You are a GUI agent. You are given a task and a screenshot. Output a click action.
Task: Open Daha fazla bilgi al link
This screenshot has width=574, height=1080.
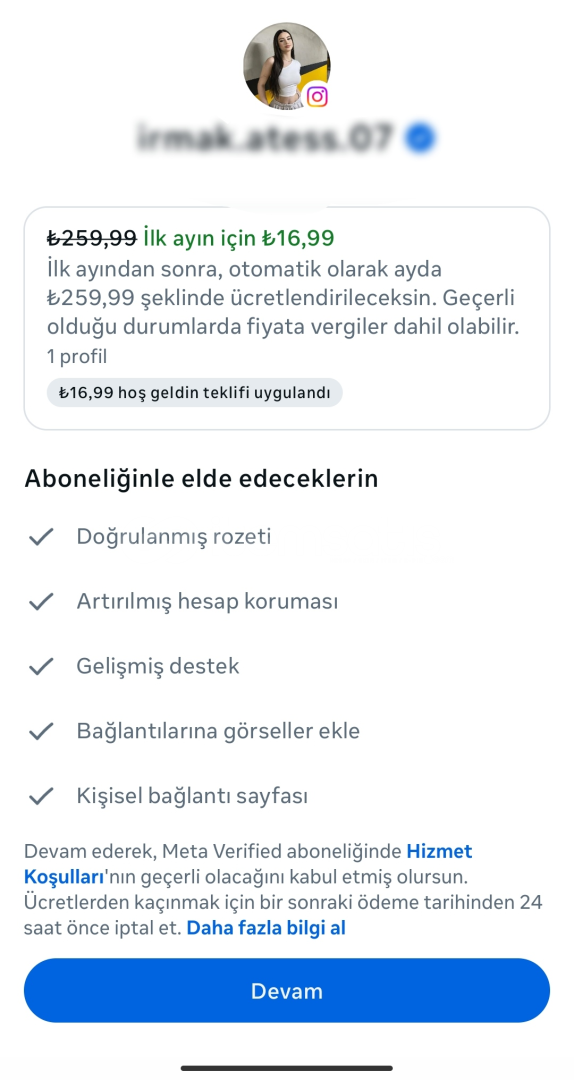266,928
